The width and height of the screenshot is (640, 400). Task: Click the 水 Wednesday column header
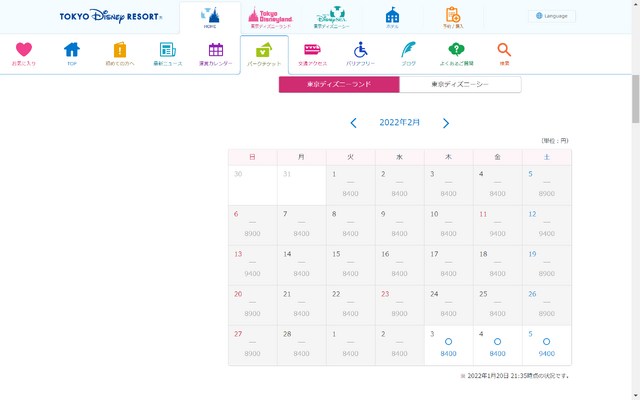click(400, 157)
